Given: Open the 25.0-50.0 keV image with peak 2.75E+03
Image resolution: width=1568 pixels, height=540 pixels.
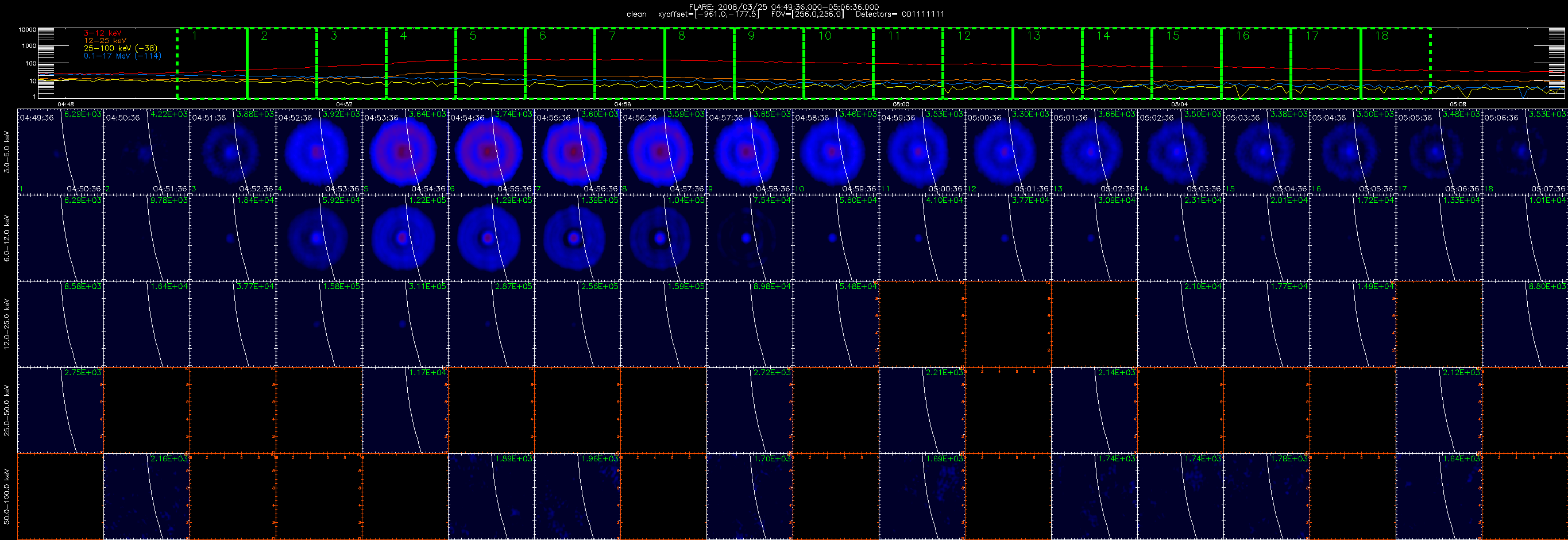Looking at the screenshot, I should click(x=60, y=410).
